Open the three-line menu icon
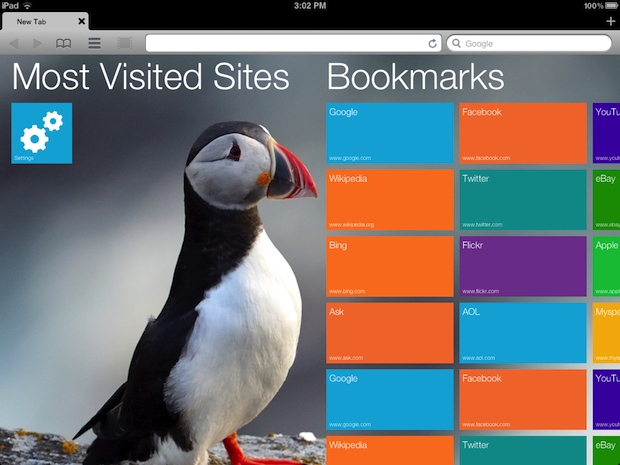The image size is (620, 465). pyautogui.click(x=94, y=43)
